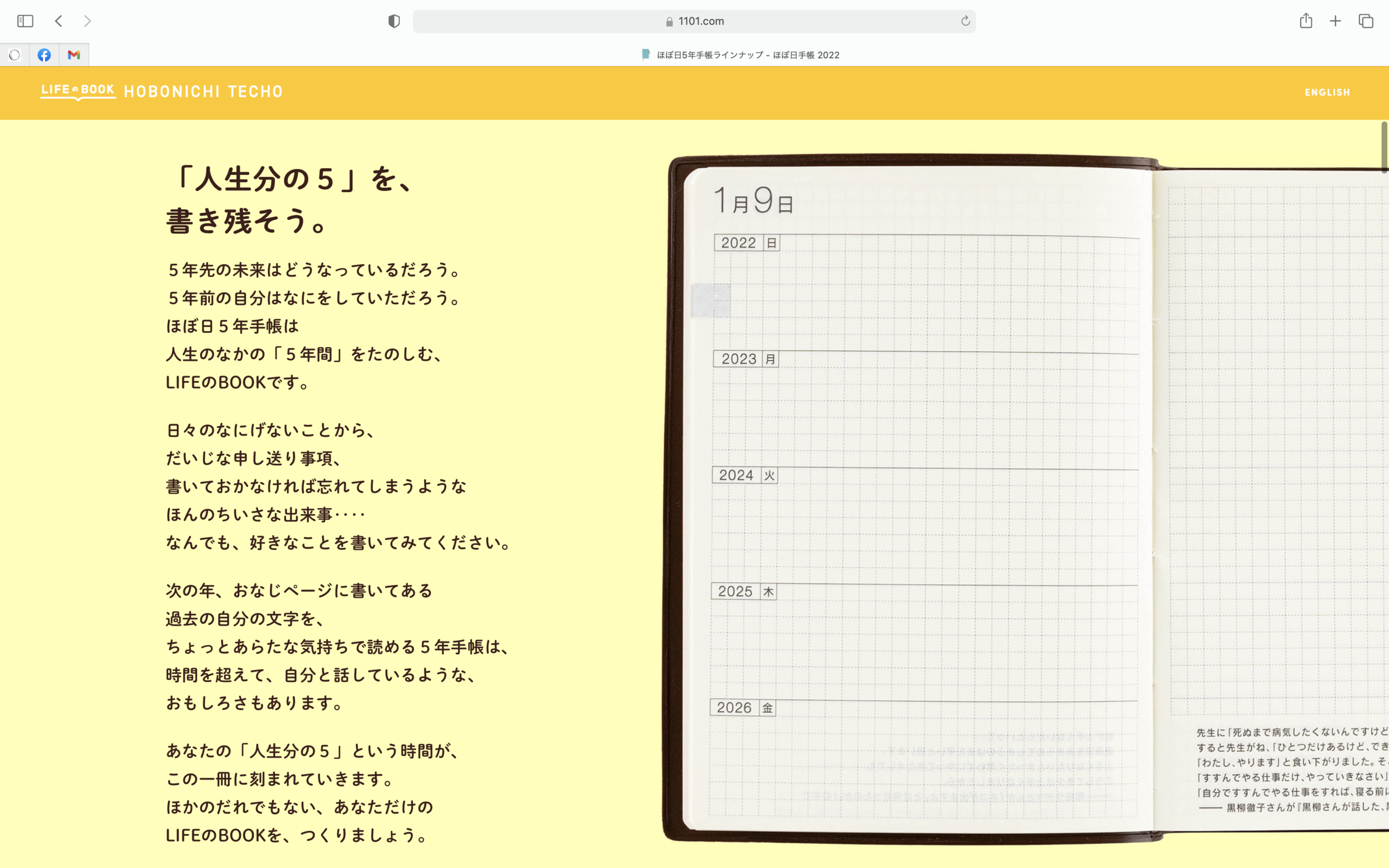Click the LIFE の BOOK logo
1389x868 pixels.
78,91
